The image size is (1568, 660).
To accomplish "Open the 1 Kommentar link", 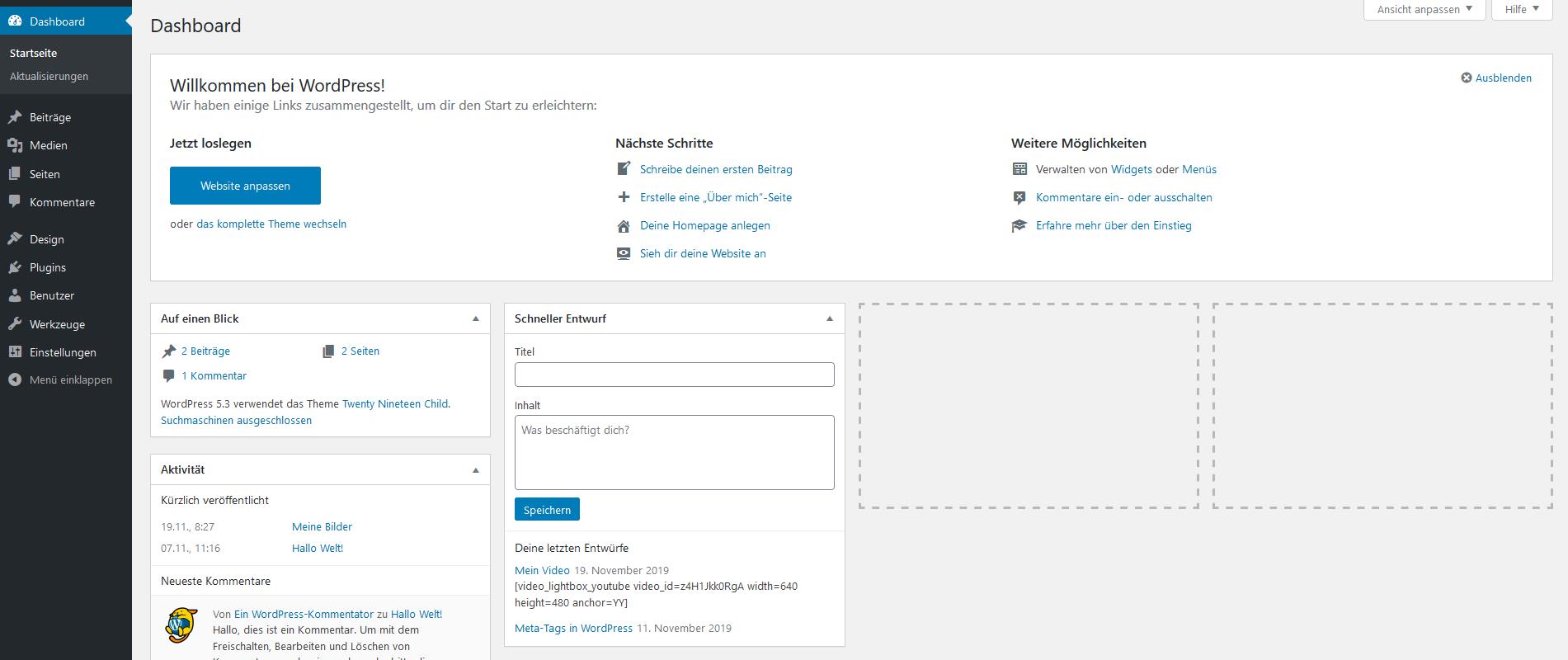I will tap(214, 375).
